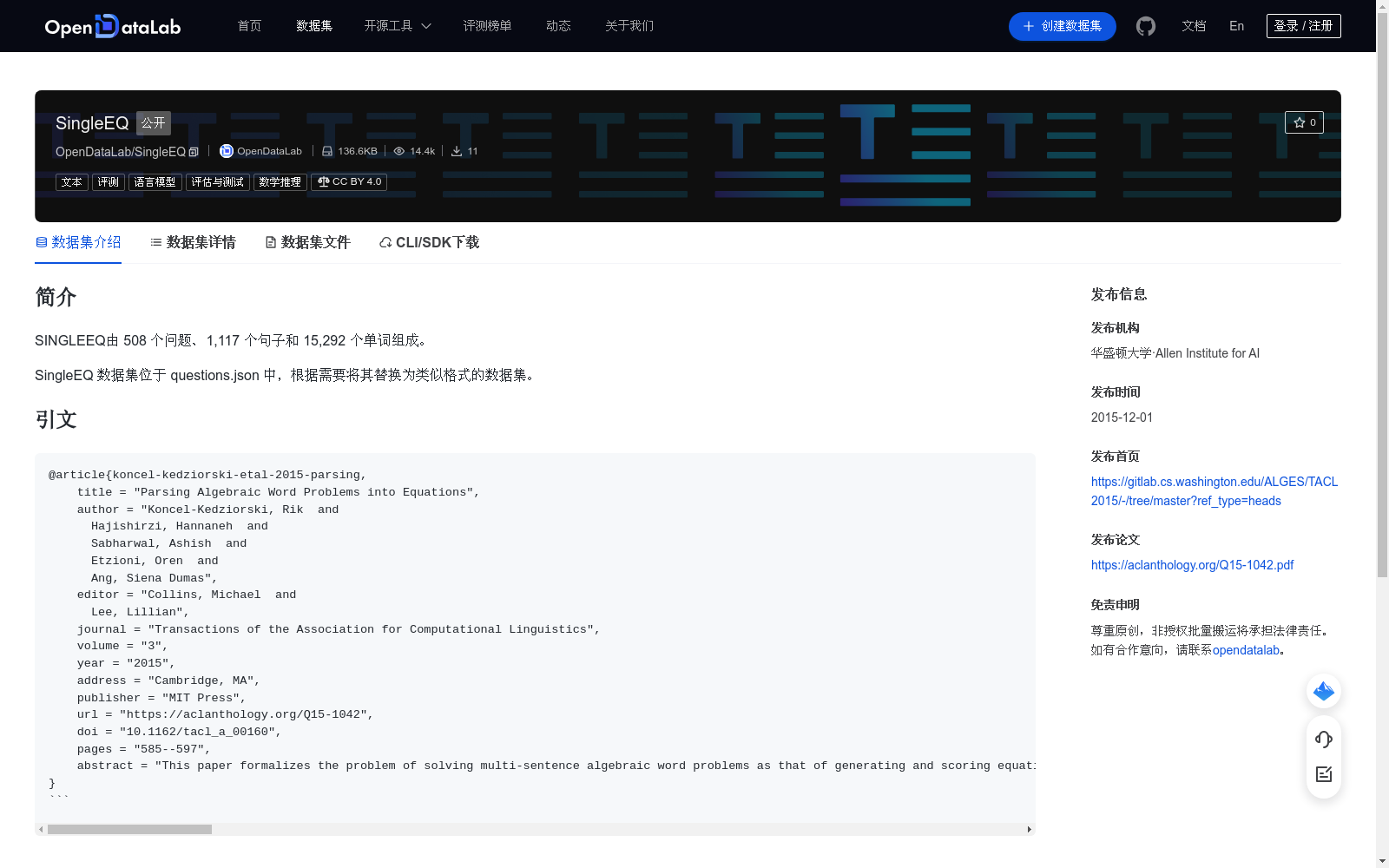This screenshot has width=1389, height=868.
Task: Click the 华盛顿大学·Allen Institute for AI text
Action: pos(1175,353)
